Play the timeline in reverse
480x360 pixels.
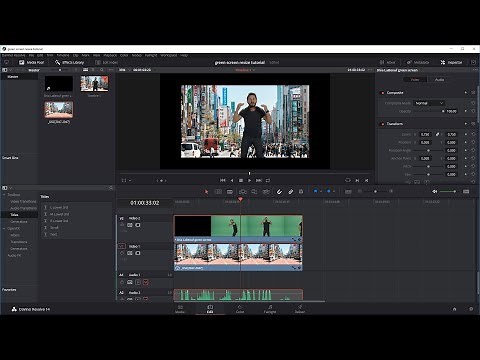[232, 180]
